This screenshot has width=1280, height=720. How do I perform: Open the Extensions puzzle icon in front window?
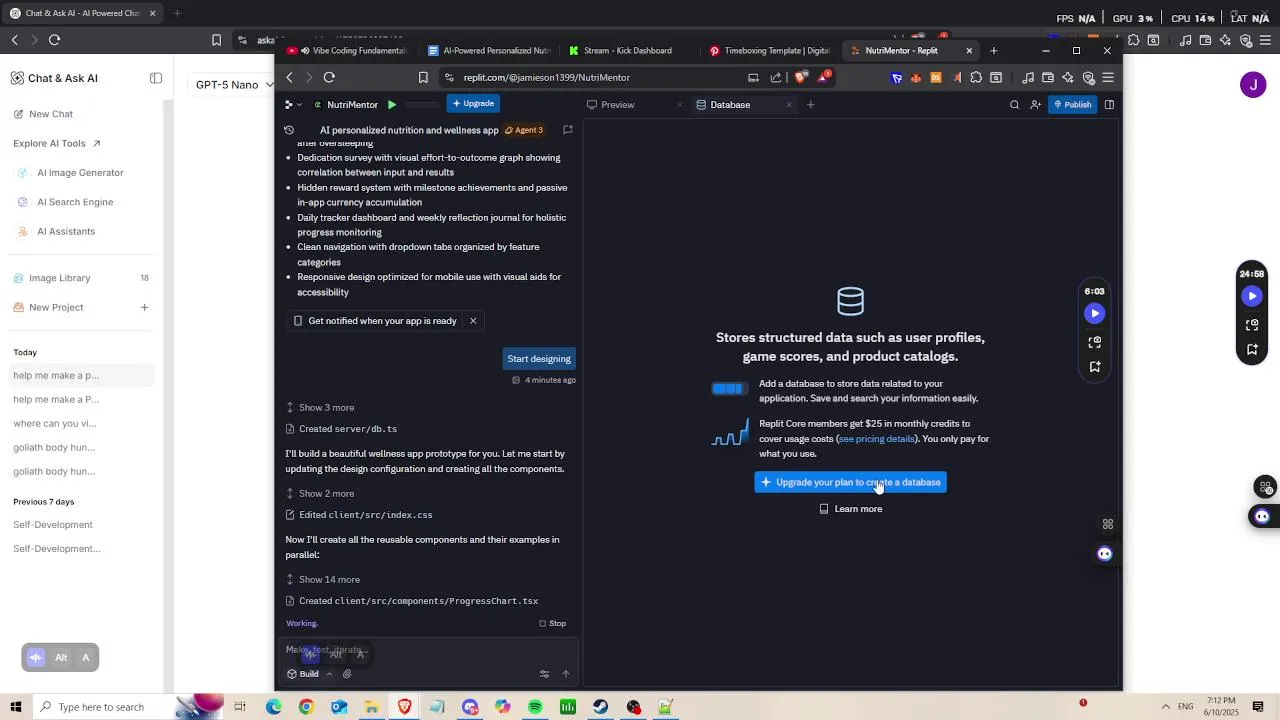(976, 77)
